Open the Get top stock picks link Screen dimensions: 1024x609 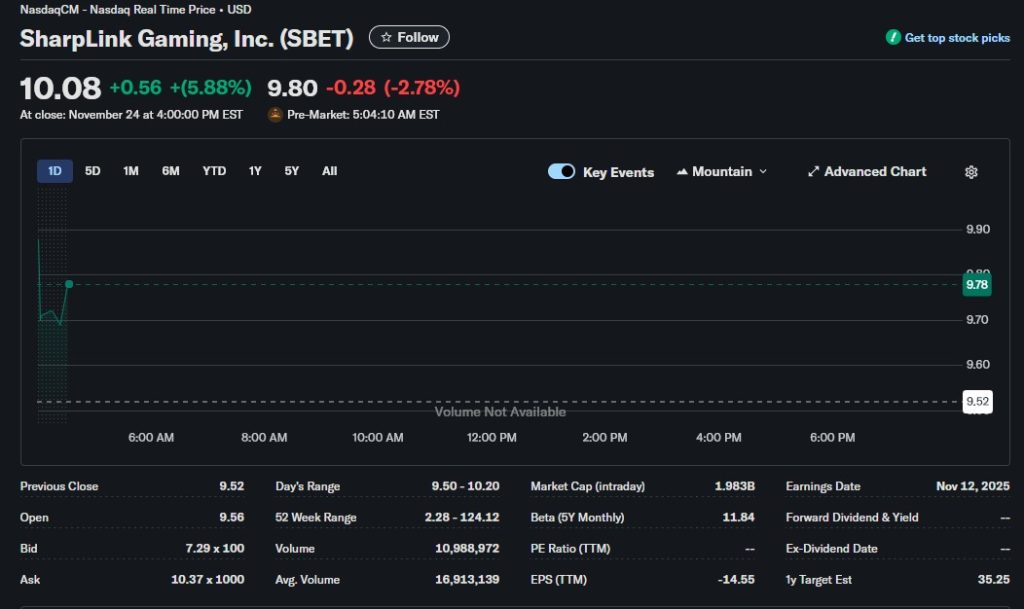[957, 37]
